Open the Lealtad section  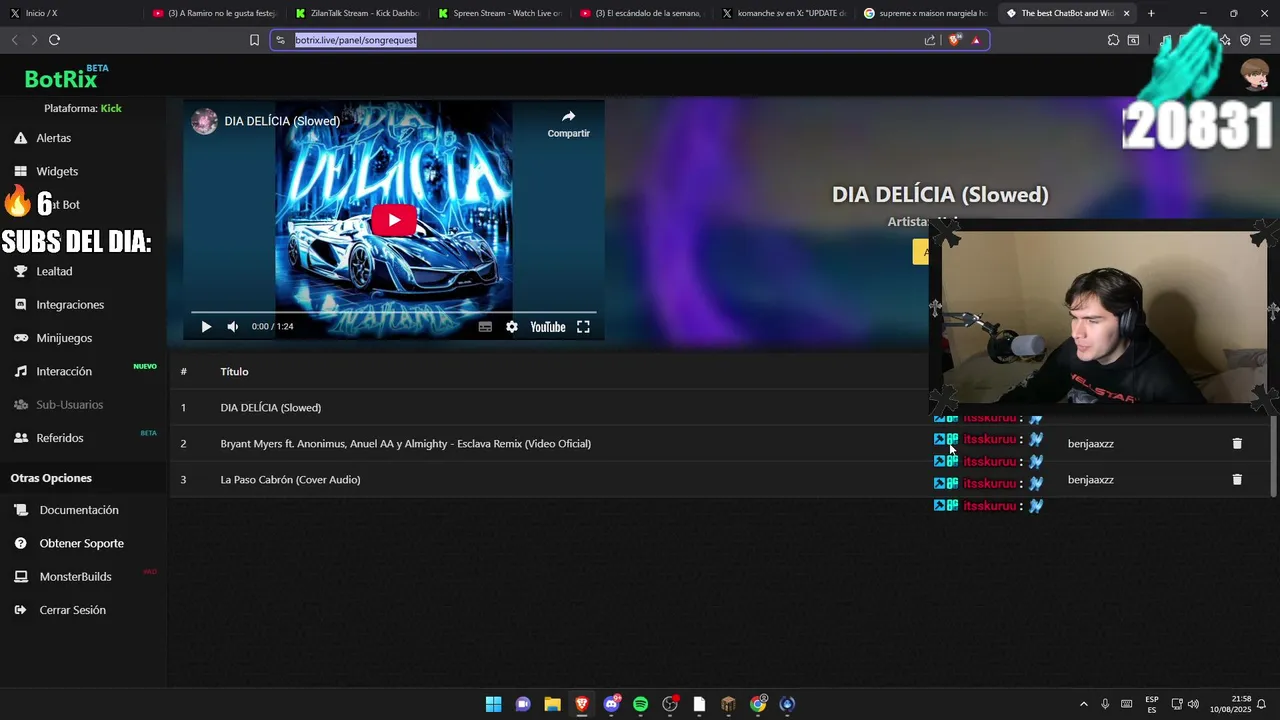coord(54,271)
